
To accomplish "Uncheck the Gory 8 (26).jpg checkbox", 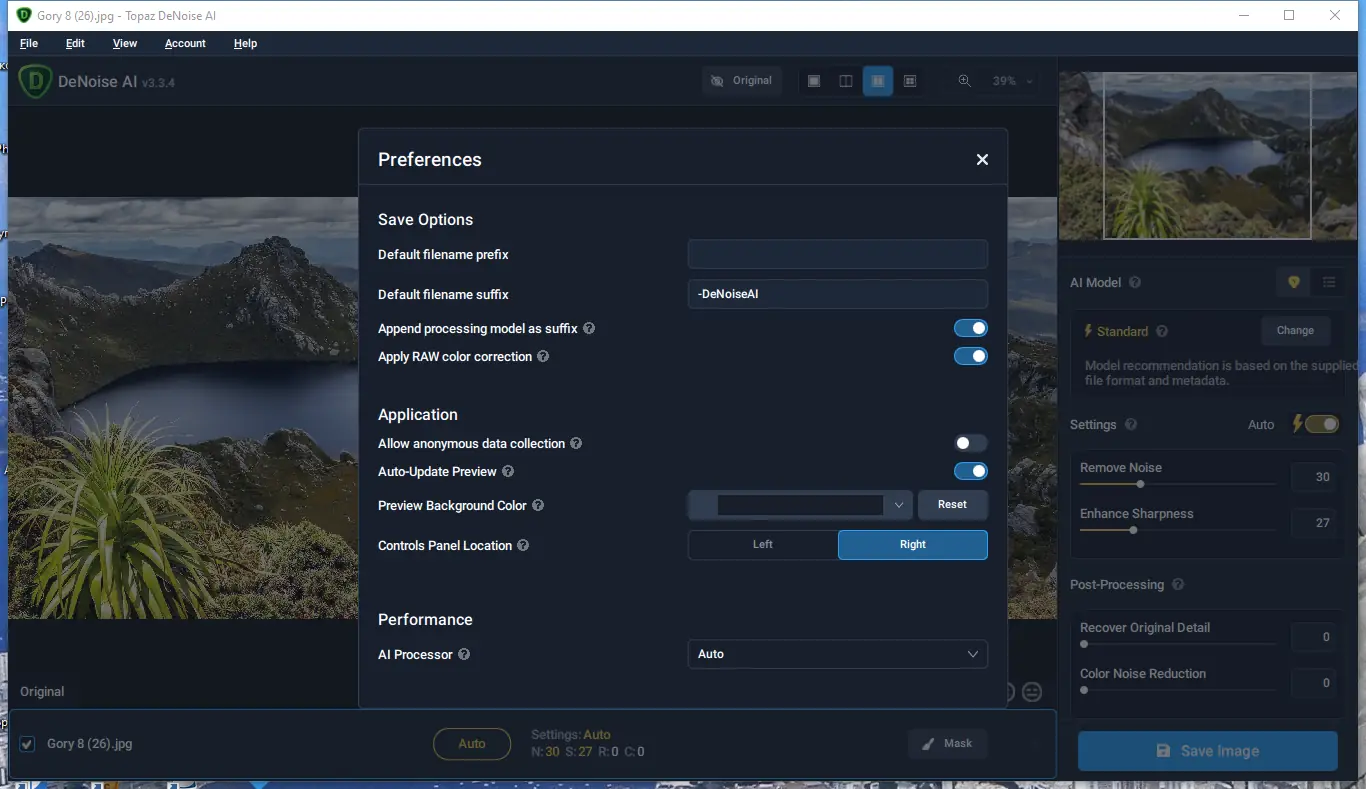I will point(27,743).
